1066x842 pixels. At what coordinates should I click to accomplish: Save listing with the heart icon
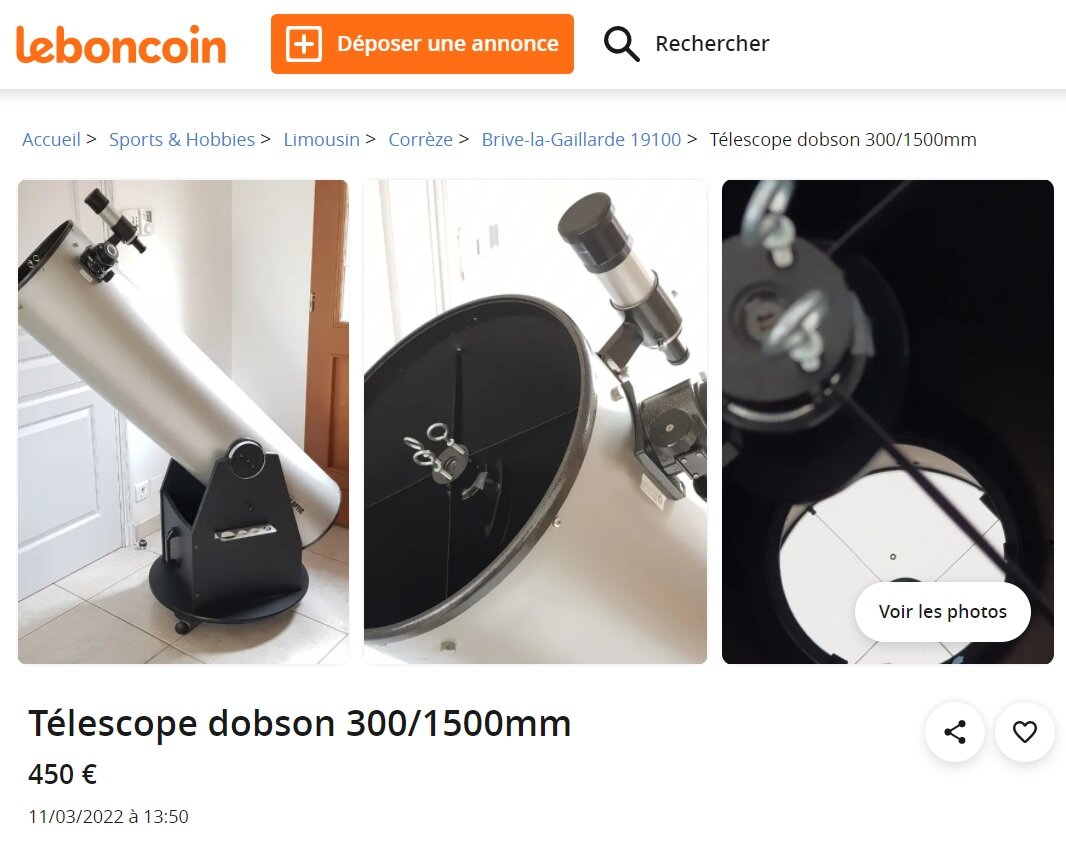1025,732
